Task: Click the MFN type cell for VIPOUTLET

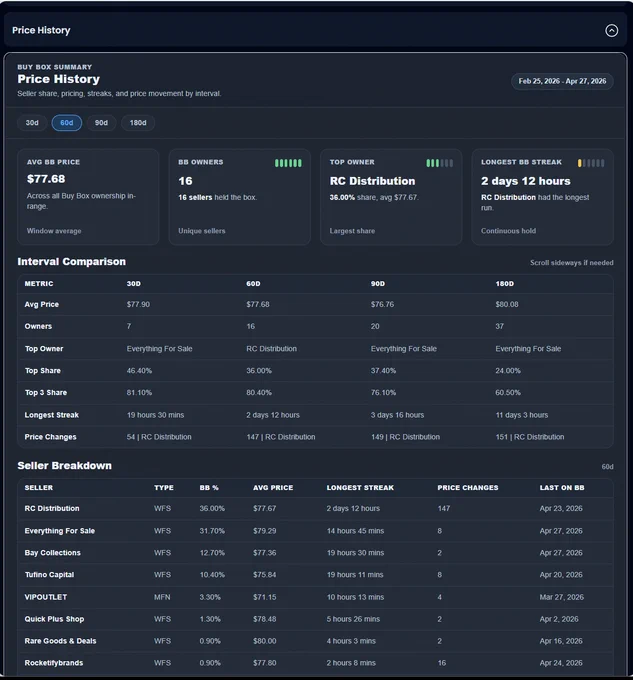Action: tap(162, 597)
